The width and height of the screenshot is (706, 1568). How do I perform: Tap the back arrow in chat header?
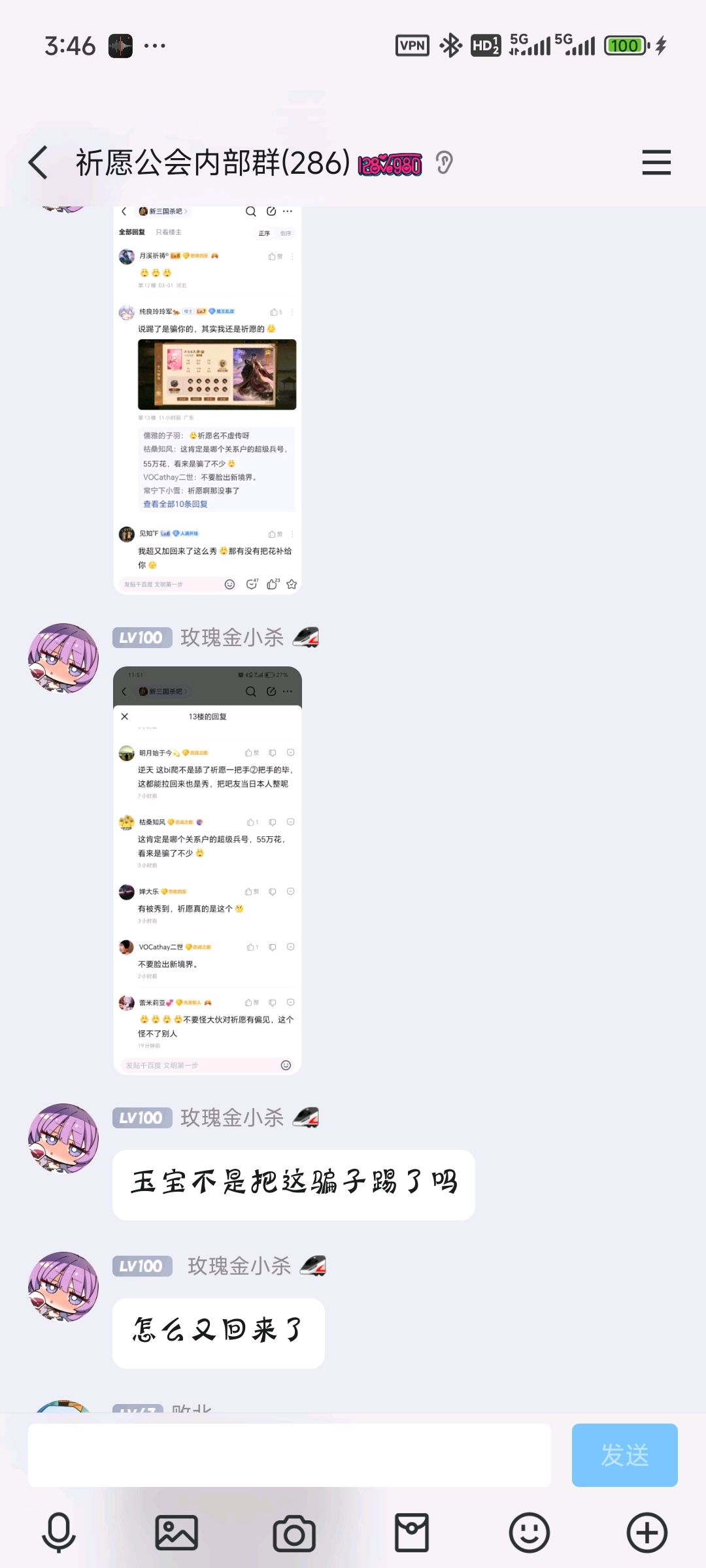(39, 162)
